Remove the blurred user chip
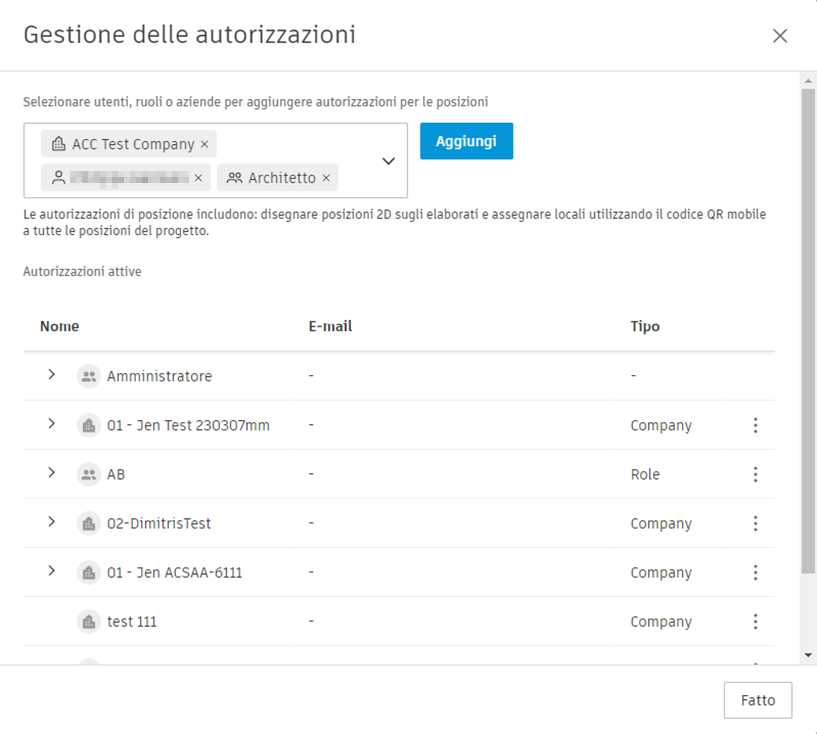 click(x=198, y=178)
